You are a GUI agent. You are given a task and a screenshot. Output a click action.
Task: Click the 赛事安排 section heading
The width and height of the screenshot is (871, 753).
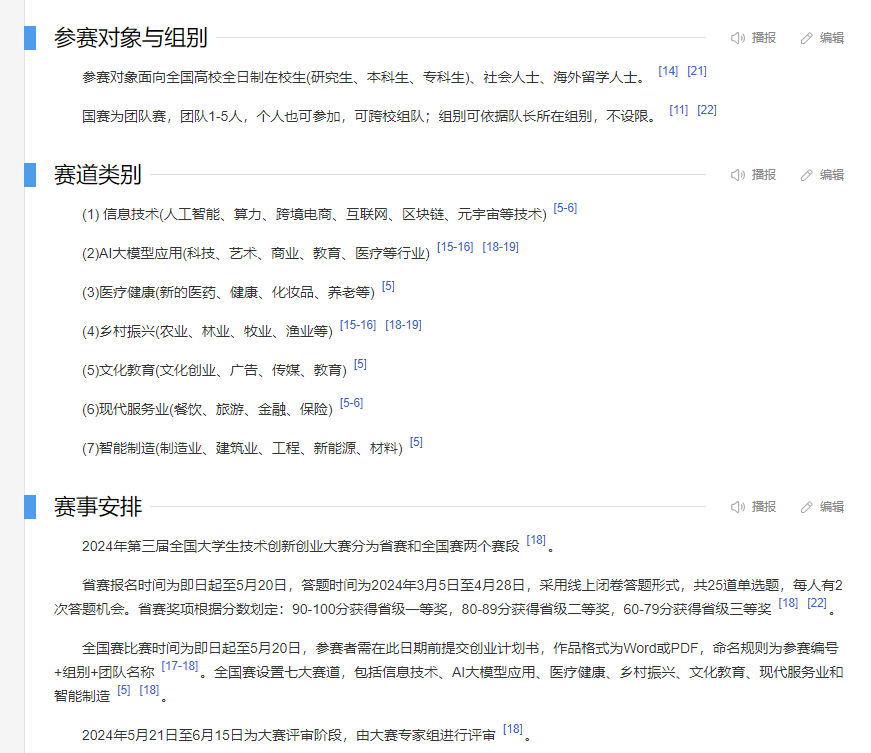[x=98, y=507]
